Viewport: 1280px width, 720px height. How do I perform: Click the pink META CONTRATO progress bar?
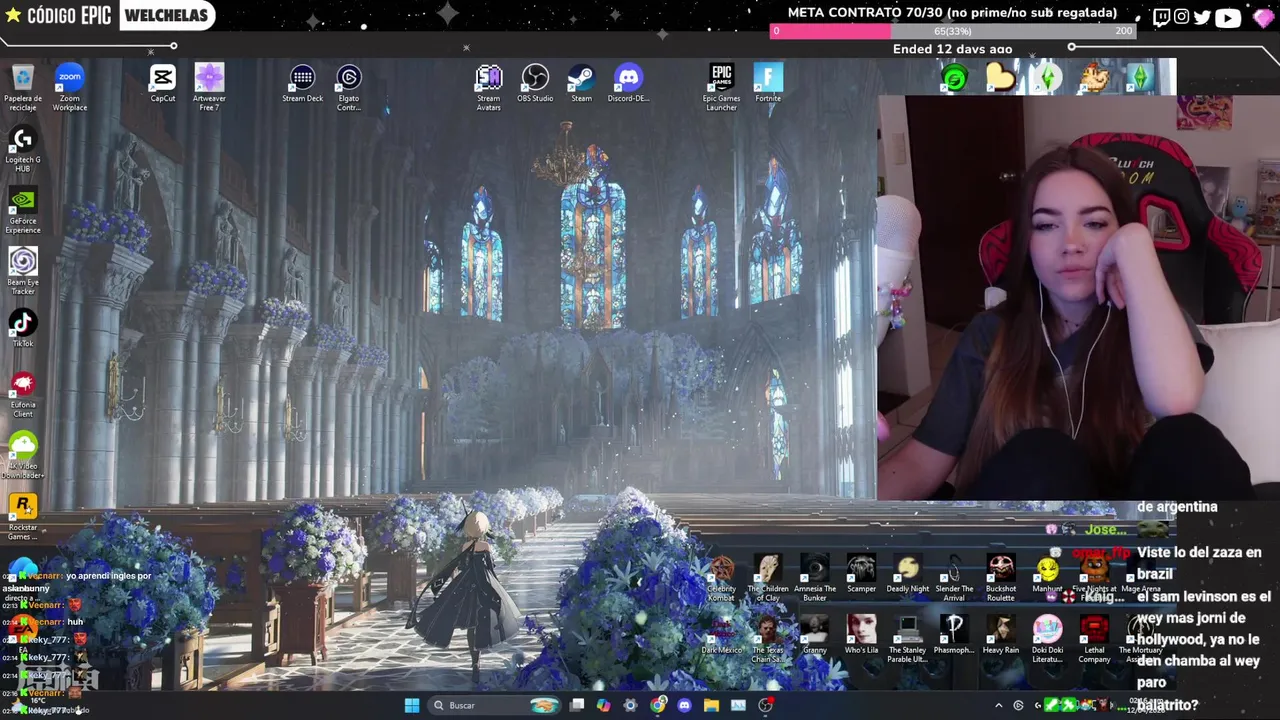coord(952,31)
